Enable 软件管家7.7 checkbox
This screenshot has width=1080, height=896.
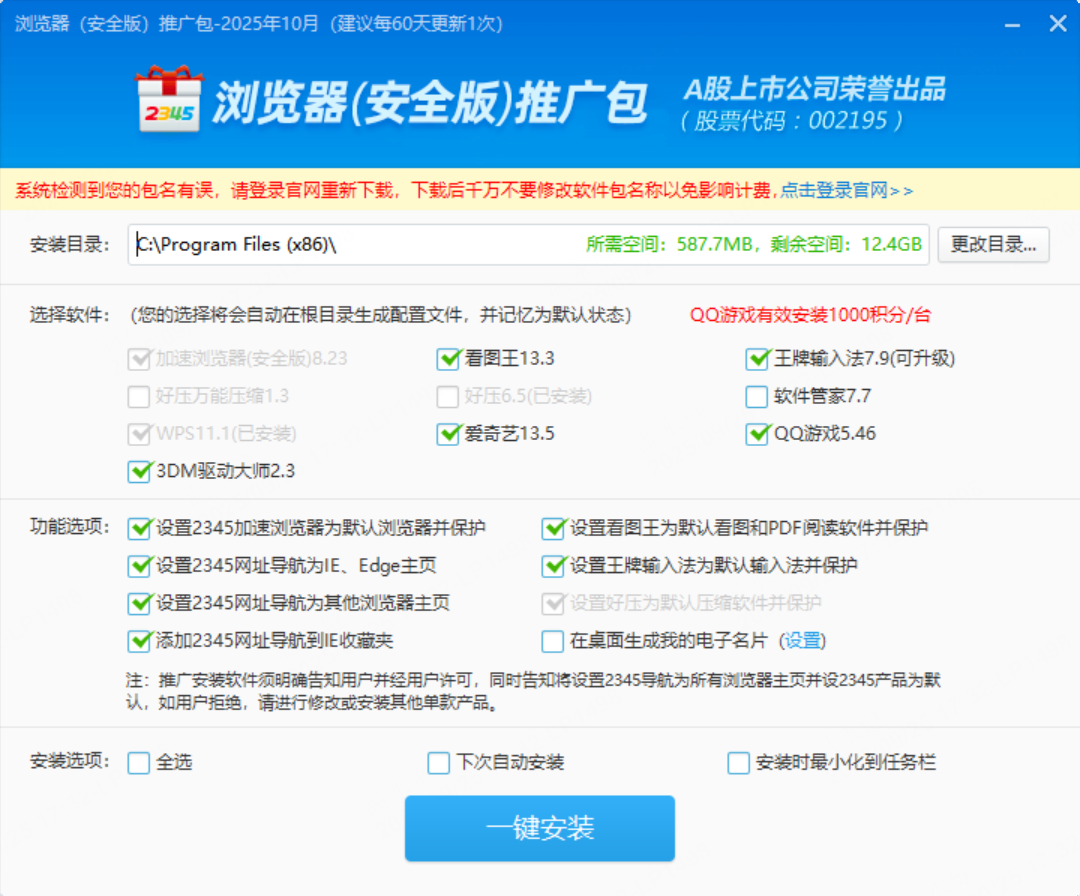point(757,397)
